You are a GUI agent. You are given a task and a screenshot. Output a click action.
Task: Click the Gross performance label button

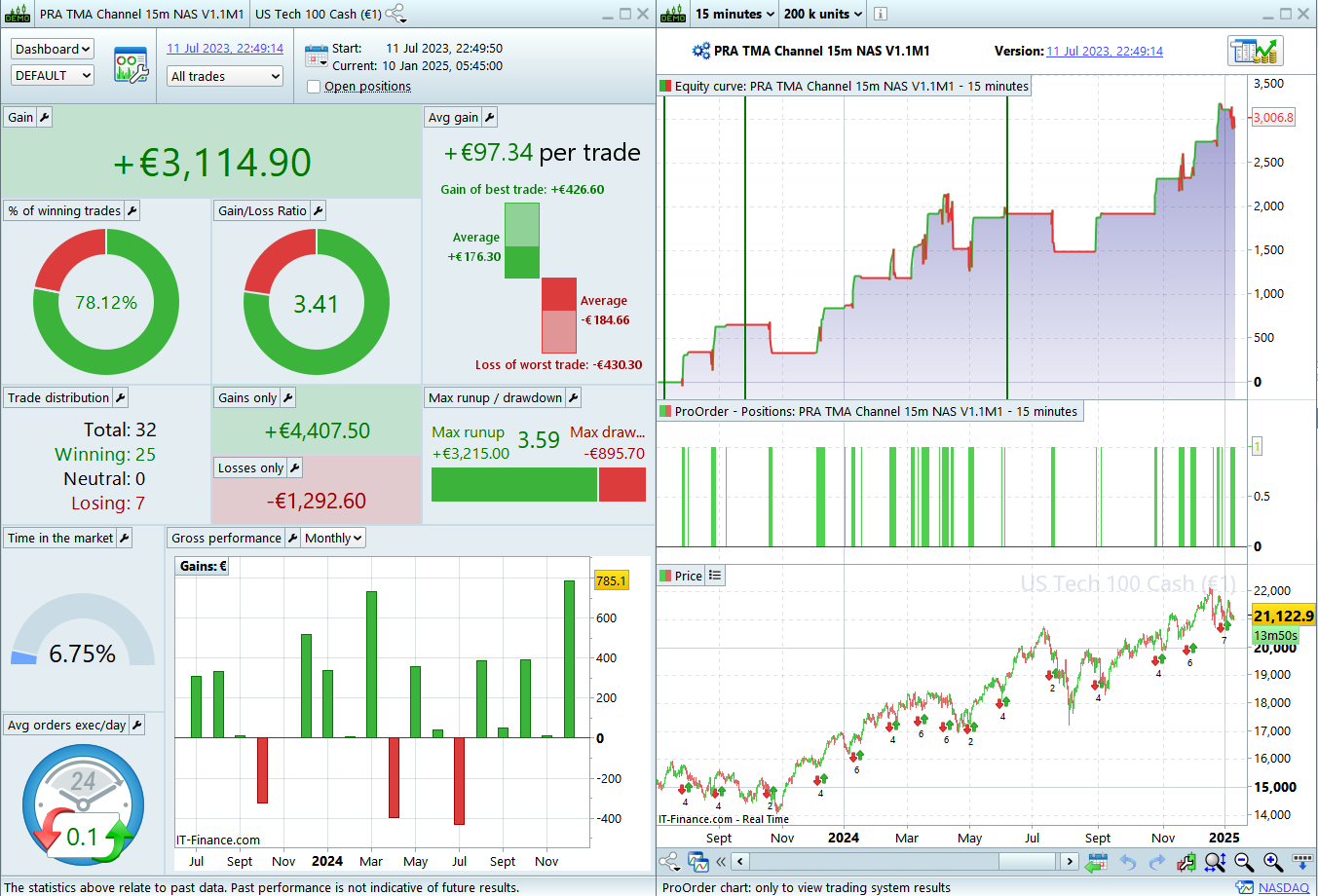point(226,538)
